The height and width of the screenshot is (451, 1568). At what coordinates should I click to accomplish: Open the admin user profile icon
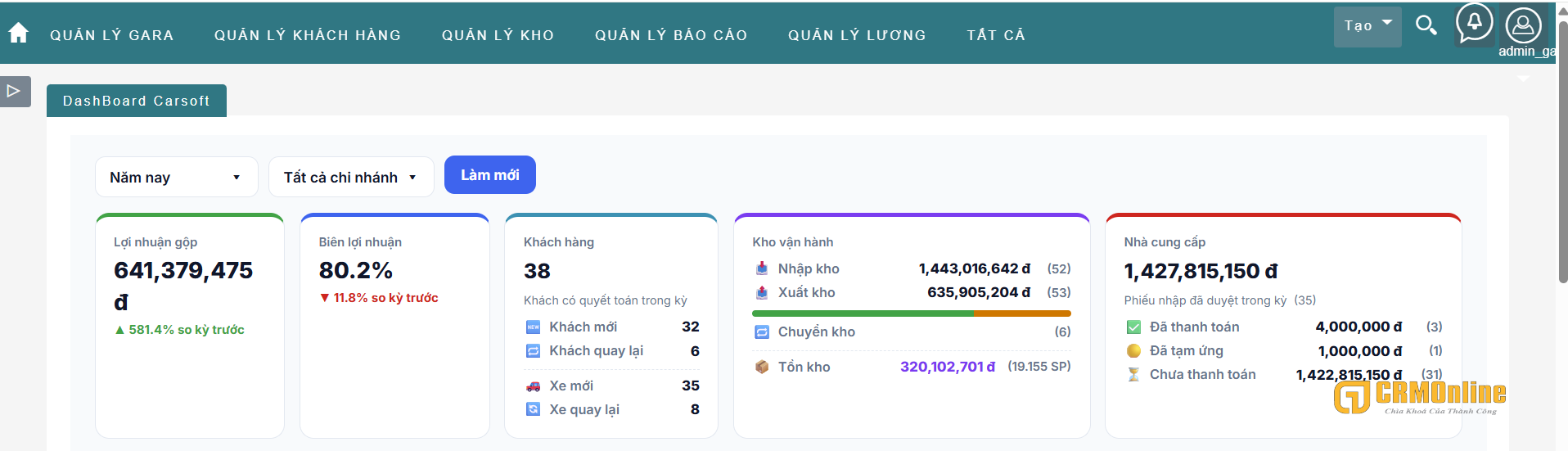(x=1523, y=25)
